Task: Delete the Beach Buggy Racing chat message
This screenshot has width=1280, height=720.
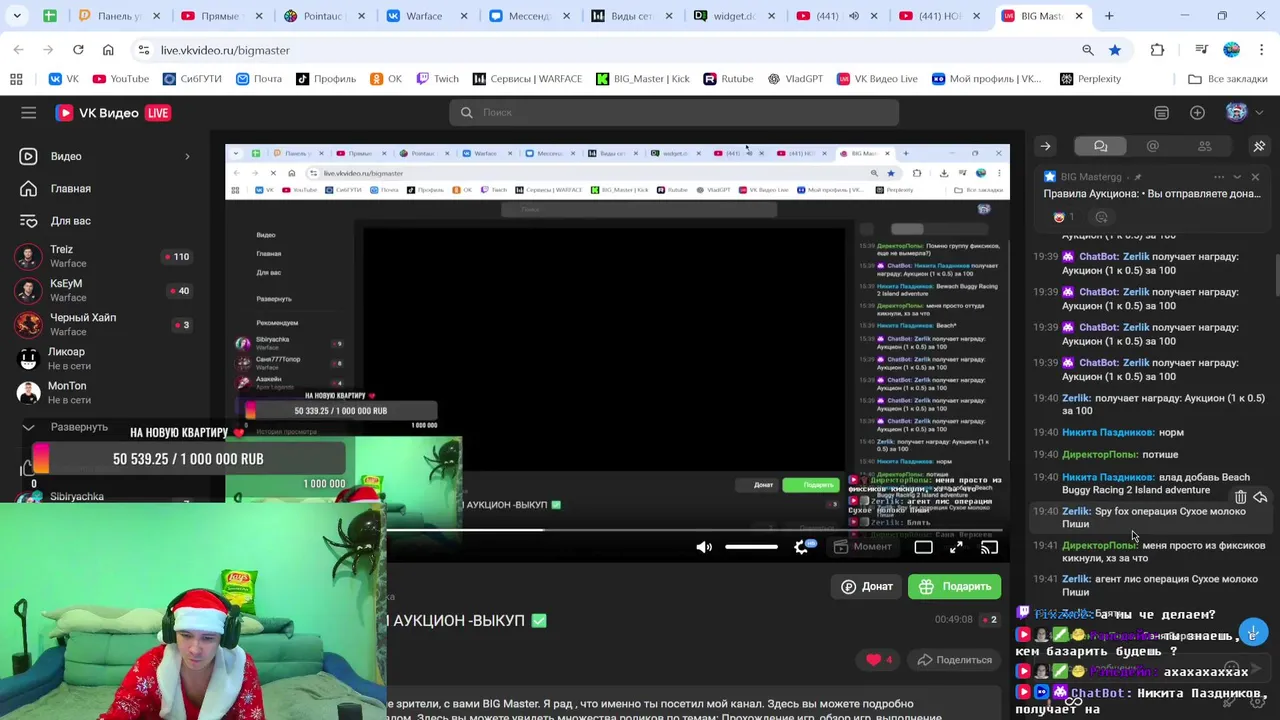Action: (1240, 497)
